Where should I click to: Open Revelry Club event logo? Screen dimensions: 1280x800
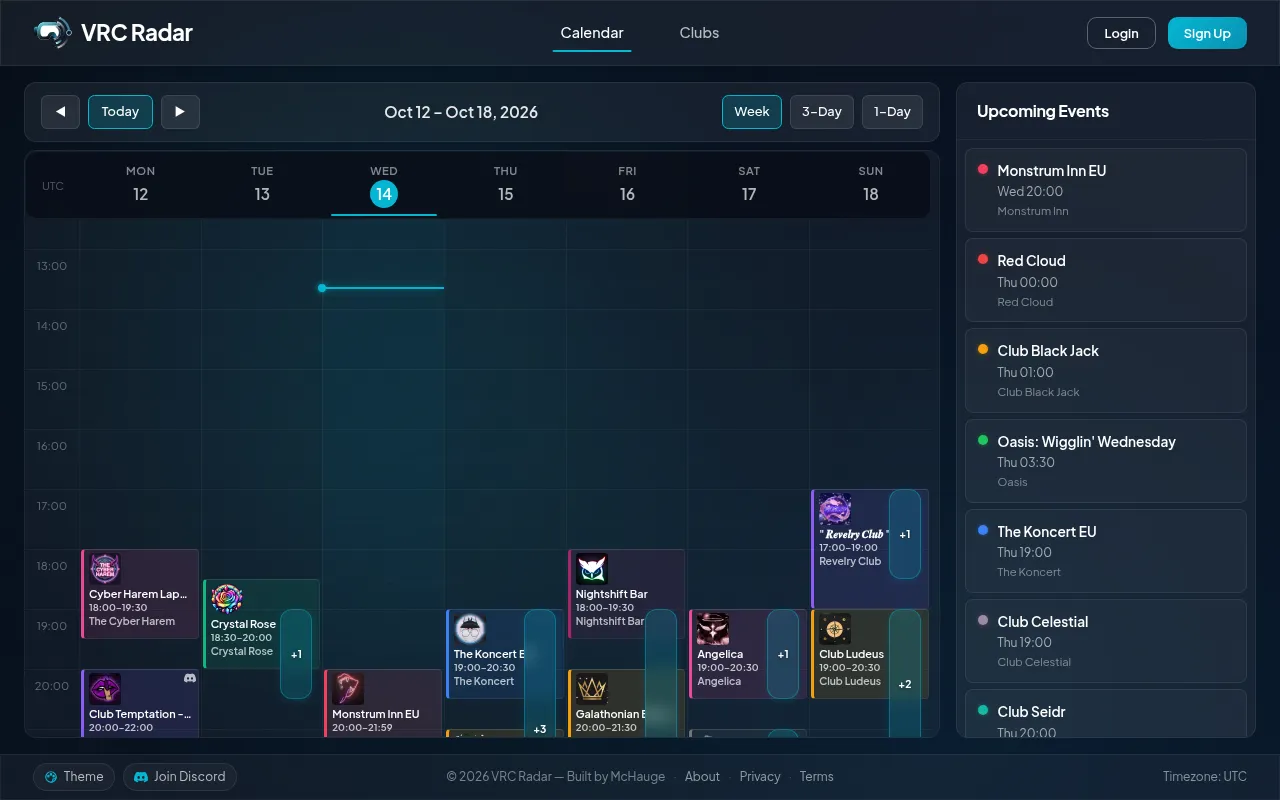tap(835, 510)
